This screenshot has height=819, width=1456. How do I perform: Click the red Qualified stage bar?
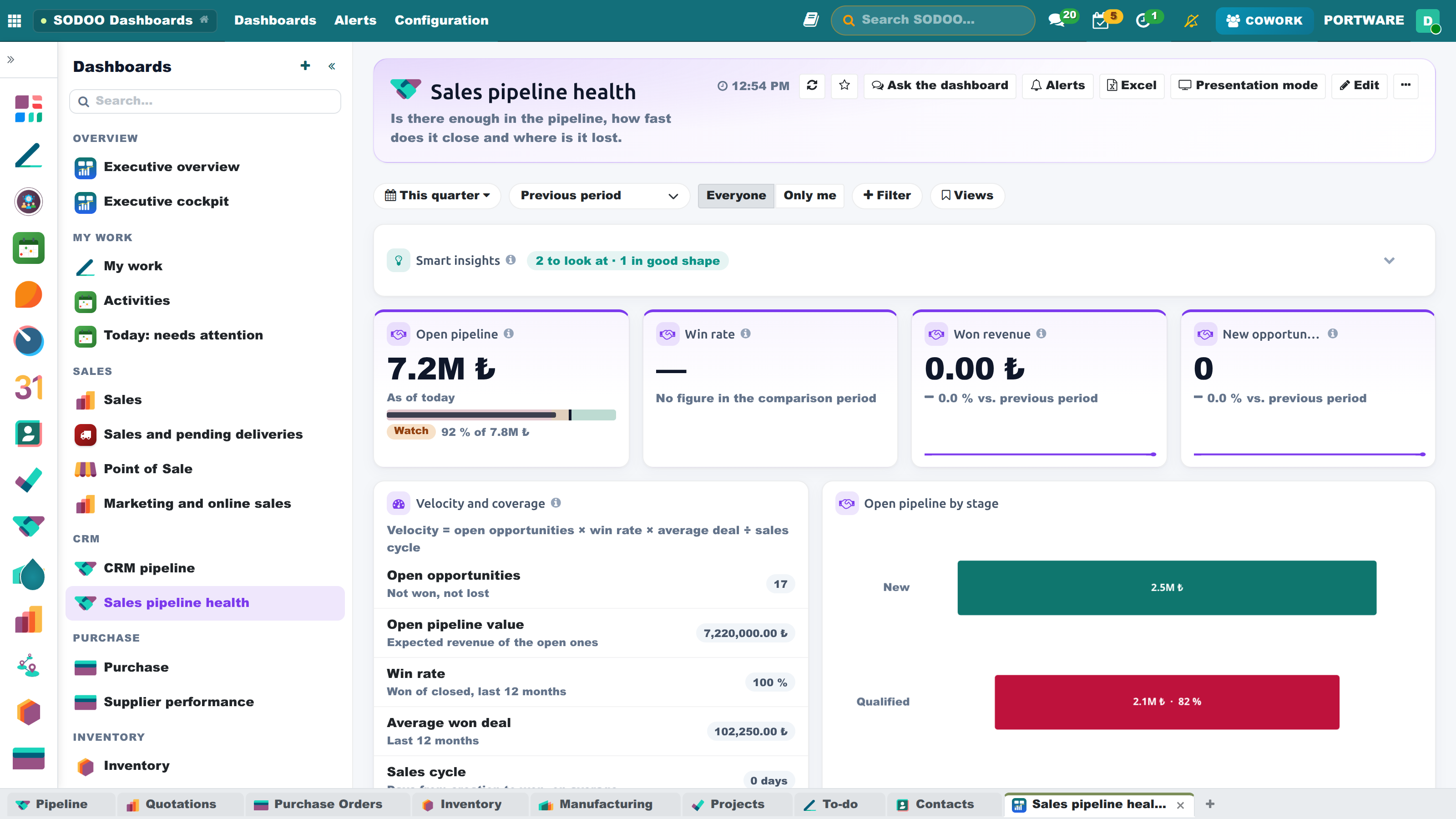tap(1167, 702)
